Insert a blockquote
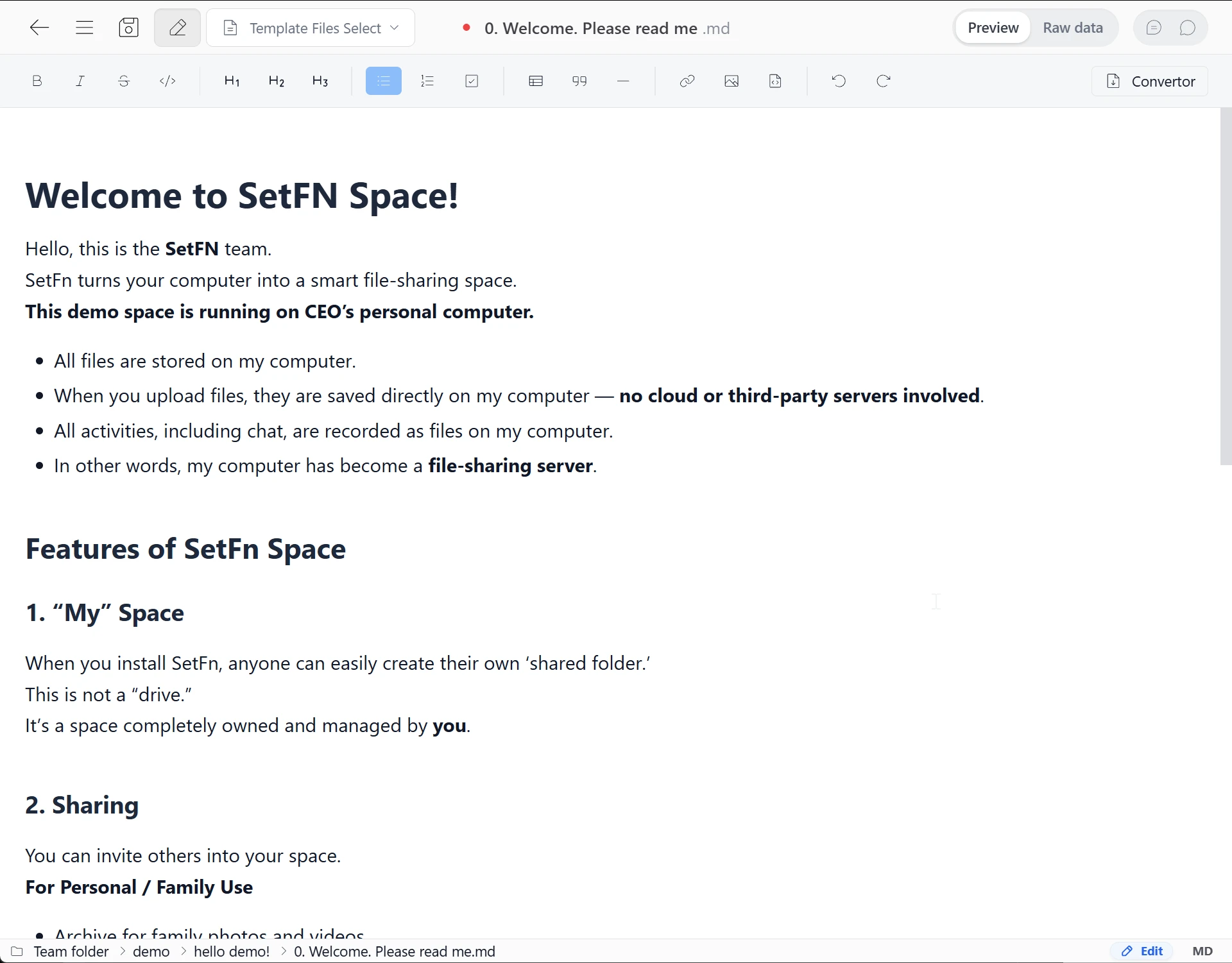The width and height of the screenshot is (1232, 963). click(x=579, y=81)
